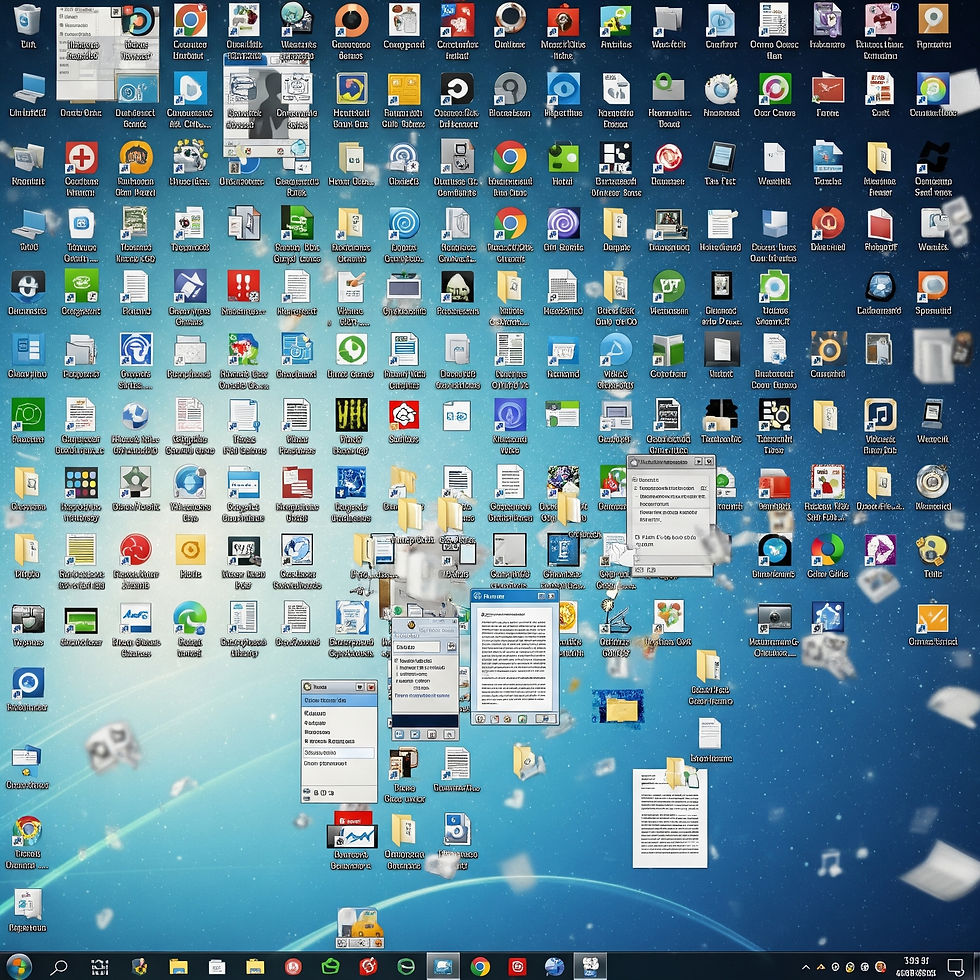This screenshot has width=980, height=980.
Task: Open the camera desktop icon
Action: (774, 618)
